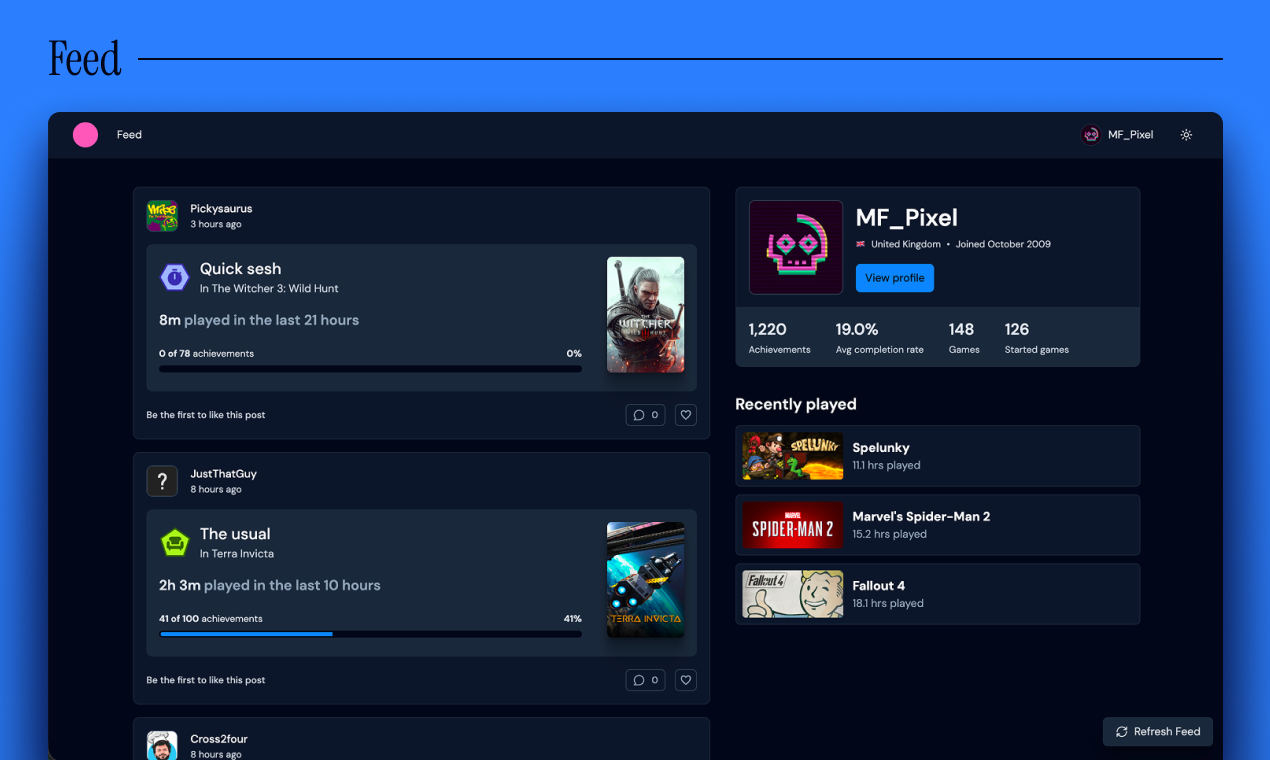Like the Quick sesh post with the heart
The width and height of the screenshot is (1270, 760).
[x=685, y=414]
